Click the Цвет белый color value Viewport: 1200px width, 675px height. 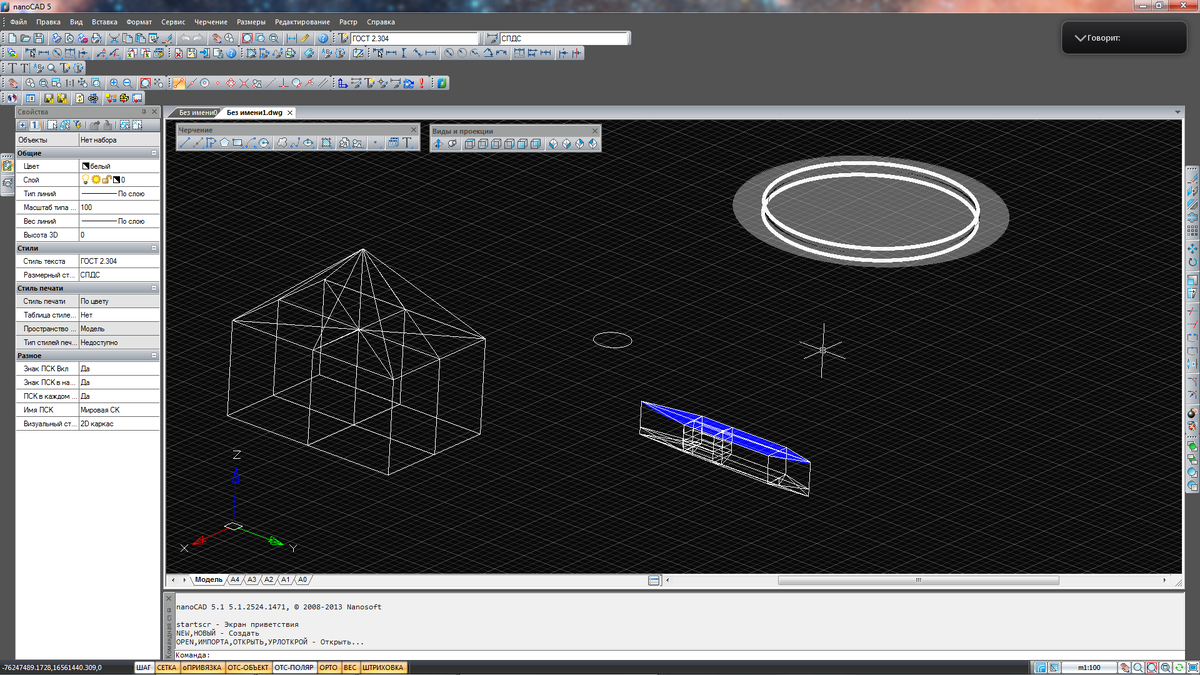pyautogui.click(x=118, y=166)
